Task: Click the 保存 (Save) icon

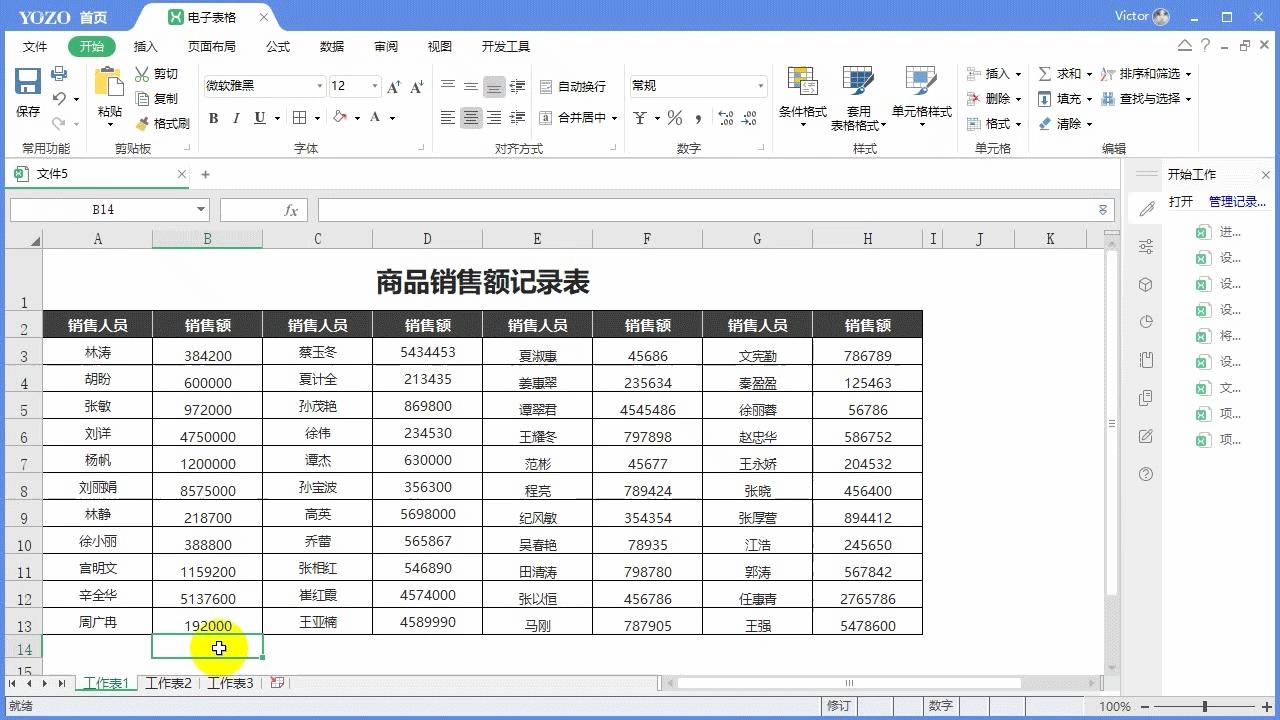Action: coord(27,80)
